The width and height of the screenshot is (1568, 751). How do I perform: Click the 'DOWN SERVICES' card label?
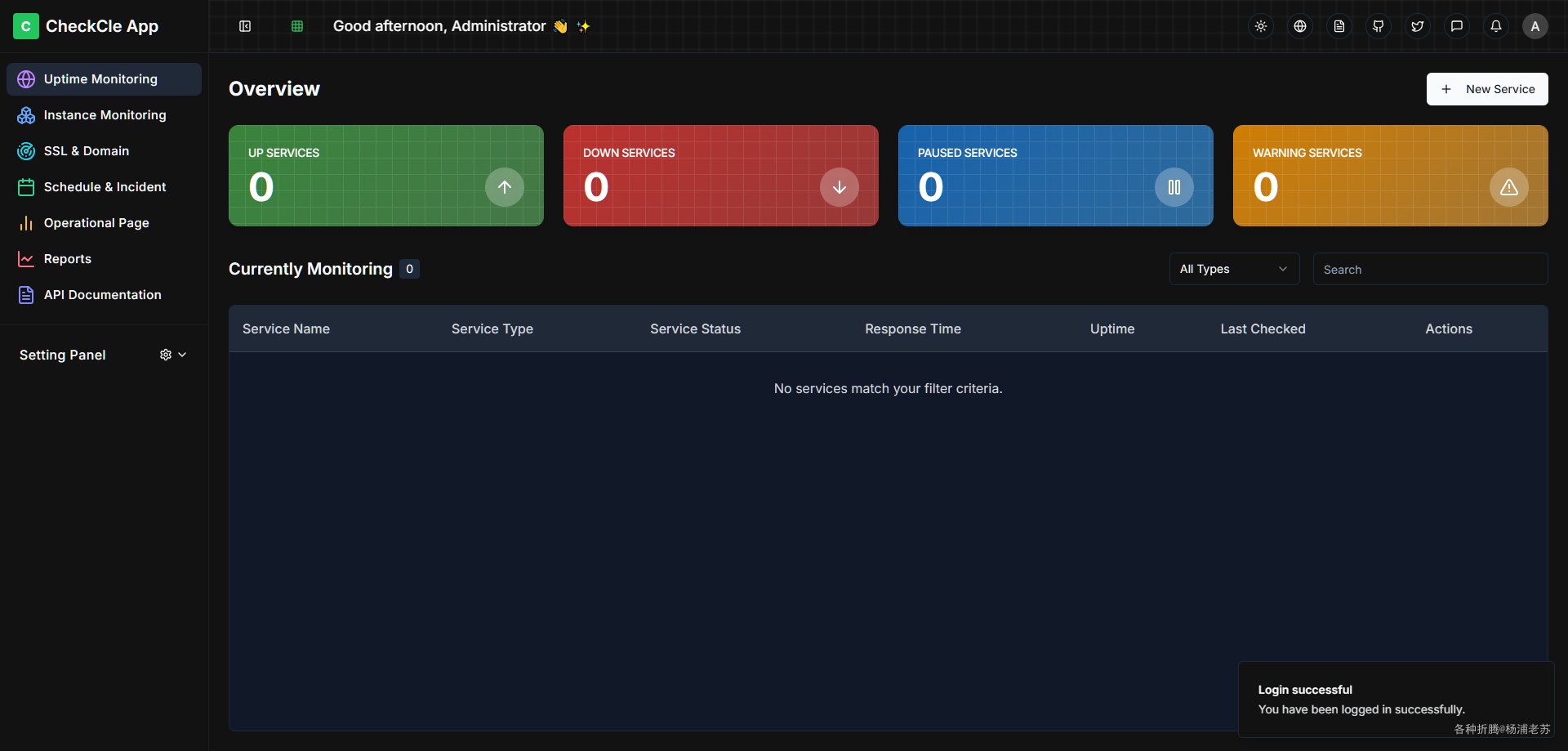[x=629, y=153]
